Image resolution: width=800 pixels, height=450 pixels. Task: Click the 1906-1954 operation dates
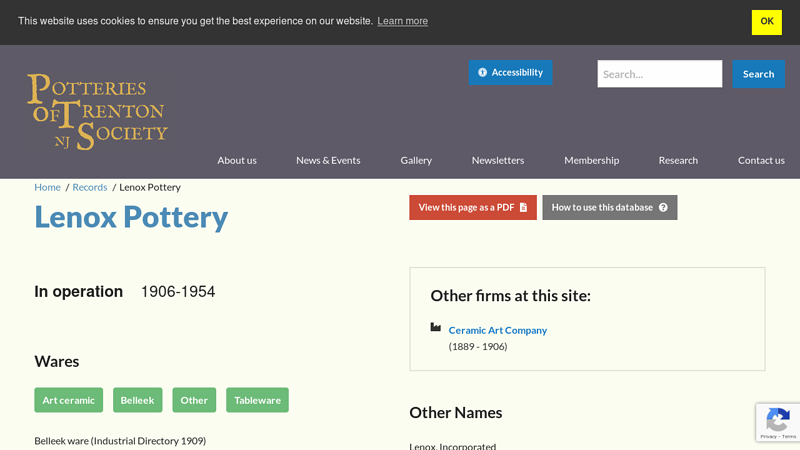(x=178, y=292)
